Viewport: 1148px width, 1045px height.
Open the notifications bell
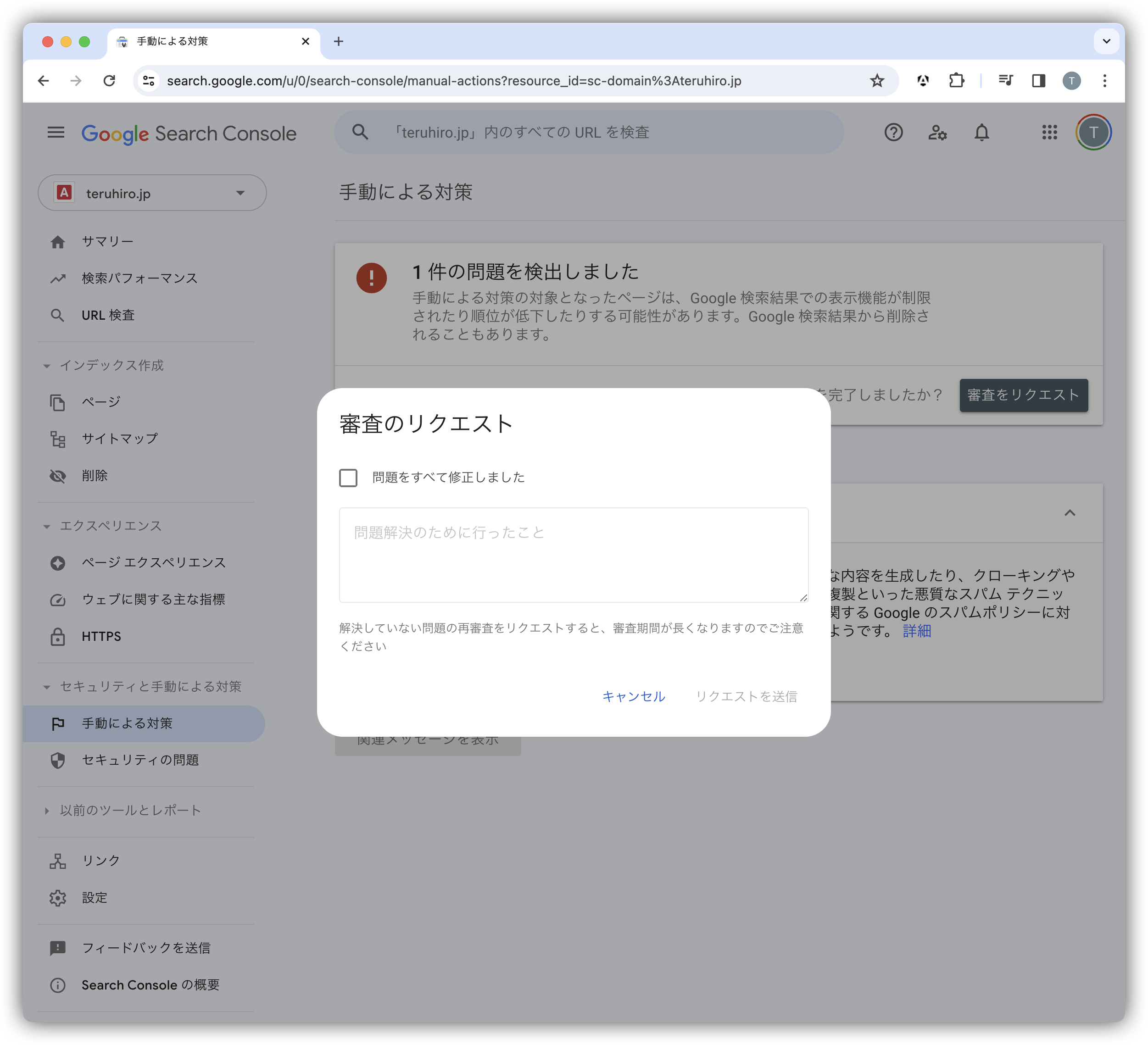point(982,133)
